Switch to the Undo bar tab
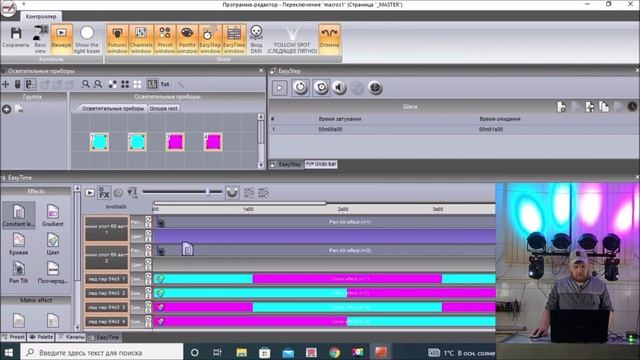The image size is (640, 360). tap(321, 164)
